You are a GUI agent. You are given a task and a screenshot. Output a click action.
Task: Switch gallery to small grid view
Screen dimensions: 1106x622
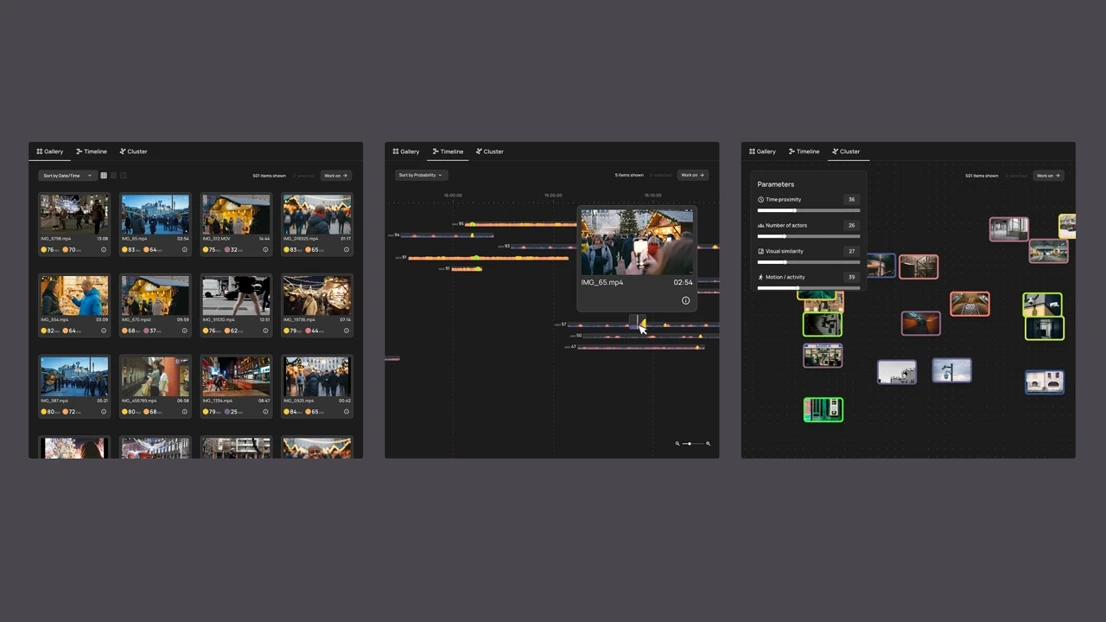tap(124, 176)
